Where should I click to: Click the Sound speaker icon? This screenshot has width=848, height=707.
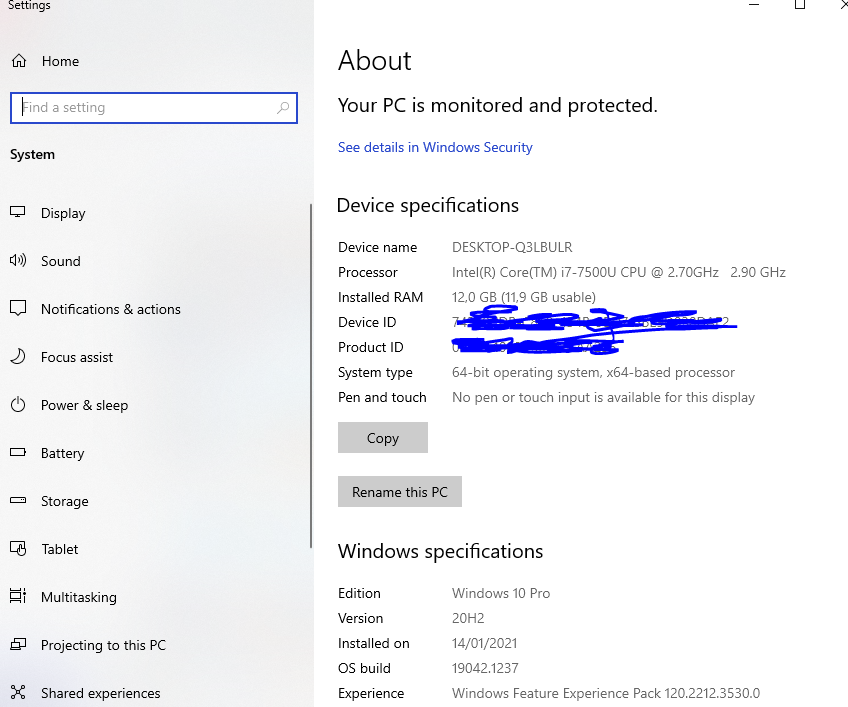[x=18, y=261]
